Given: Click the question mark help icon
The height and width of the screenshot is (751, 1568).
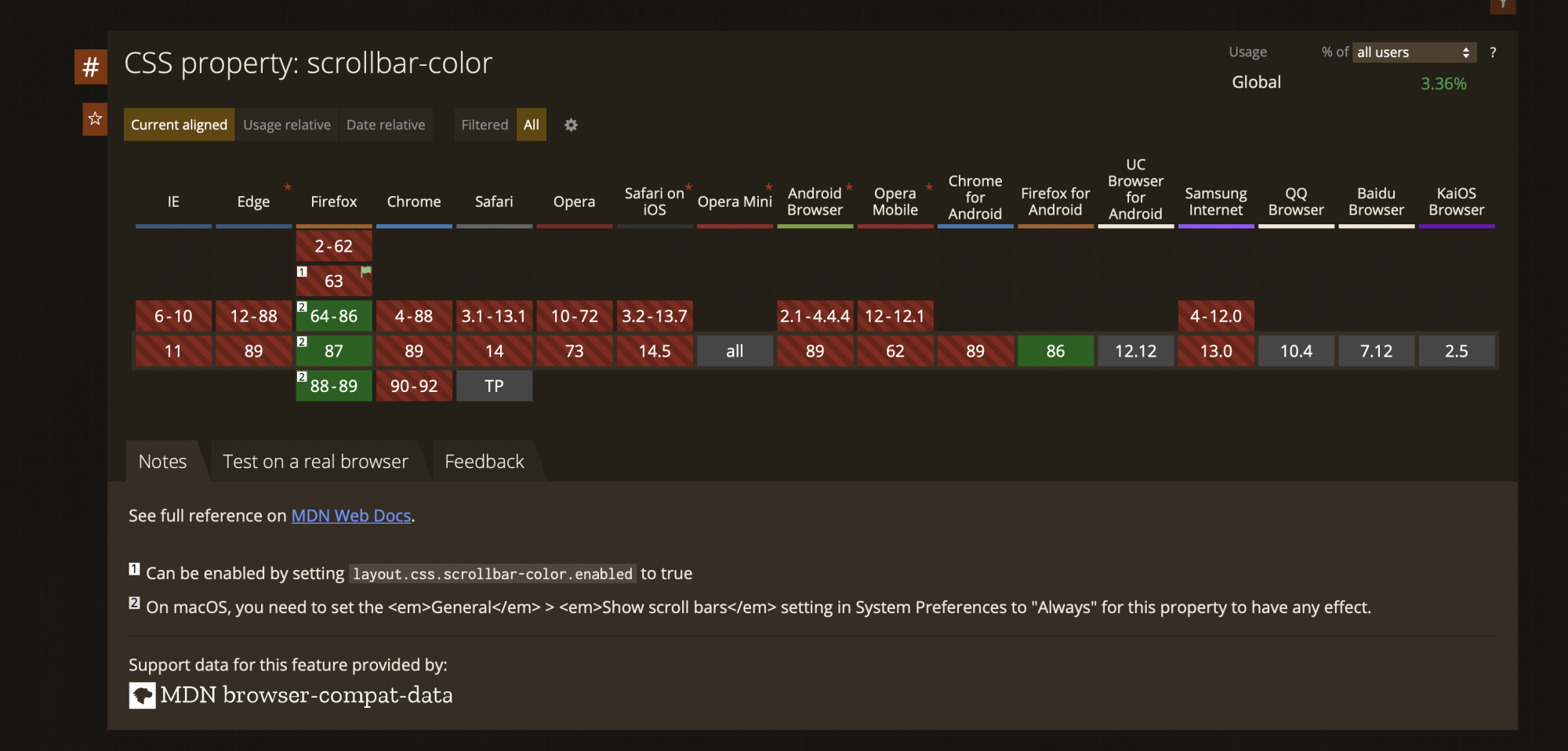Looking at the screenshot, I should pos(1493,53).
